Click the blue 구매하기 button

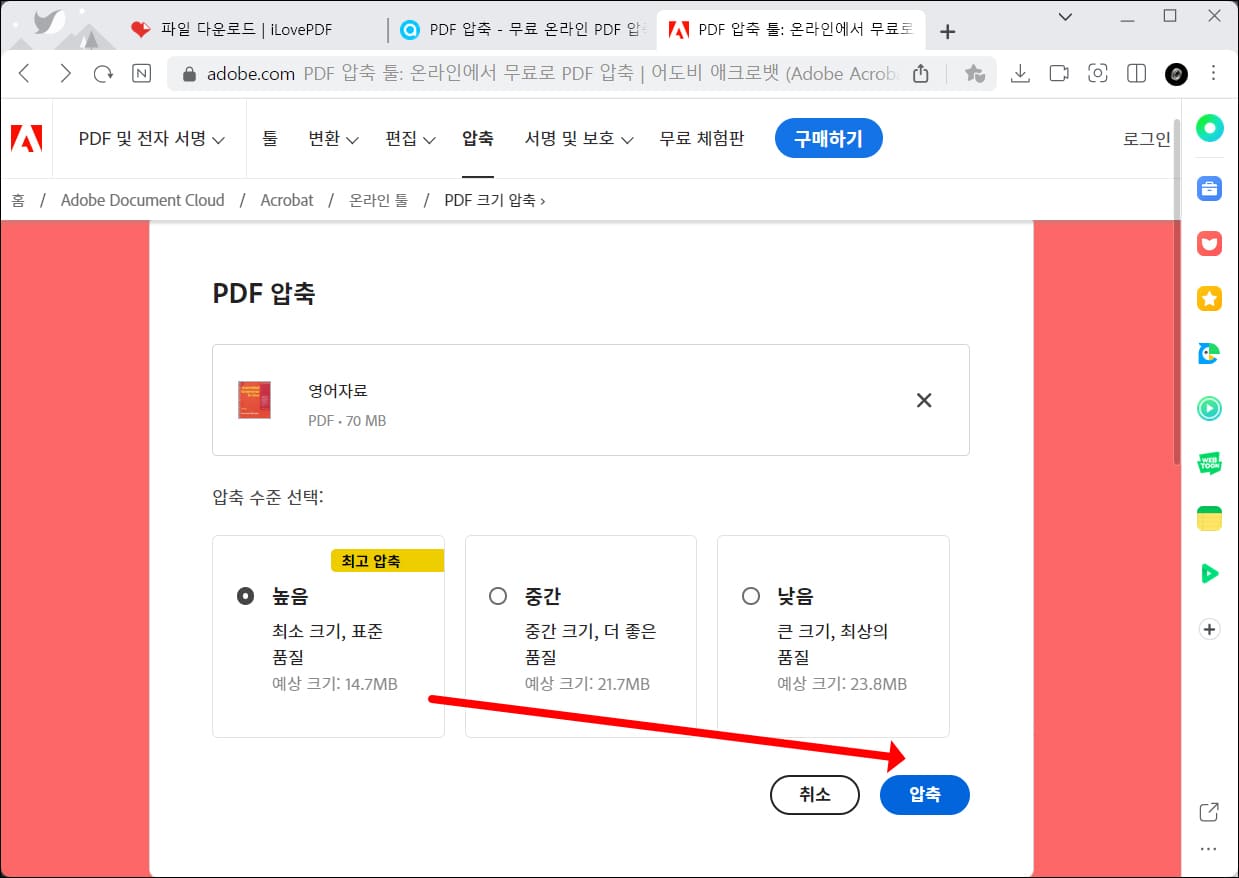(x=828, y=139)
